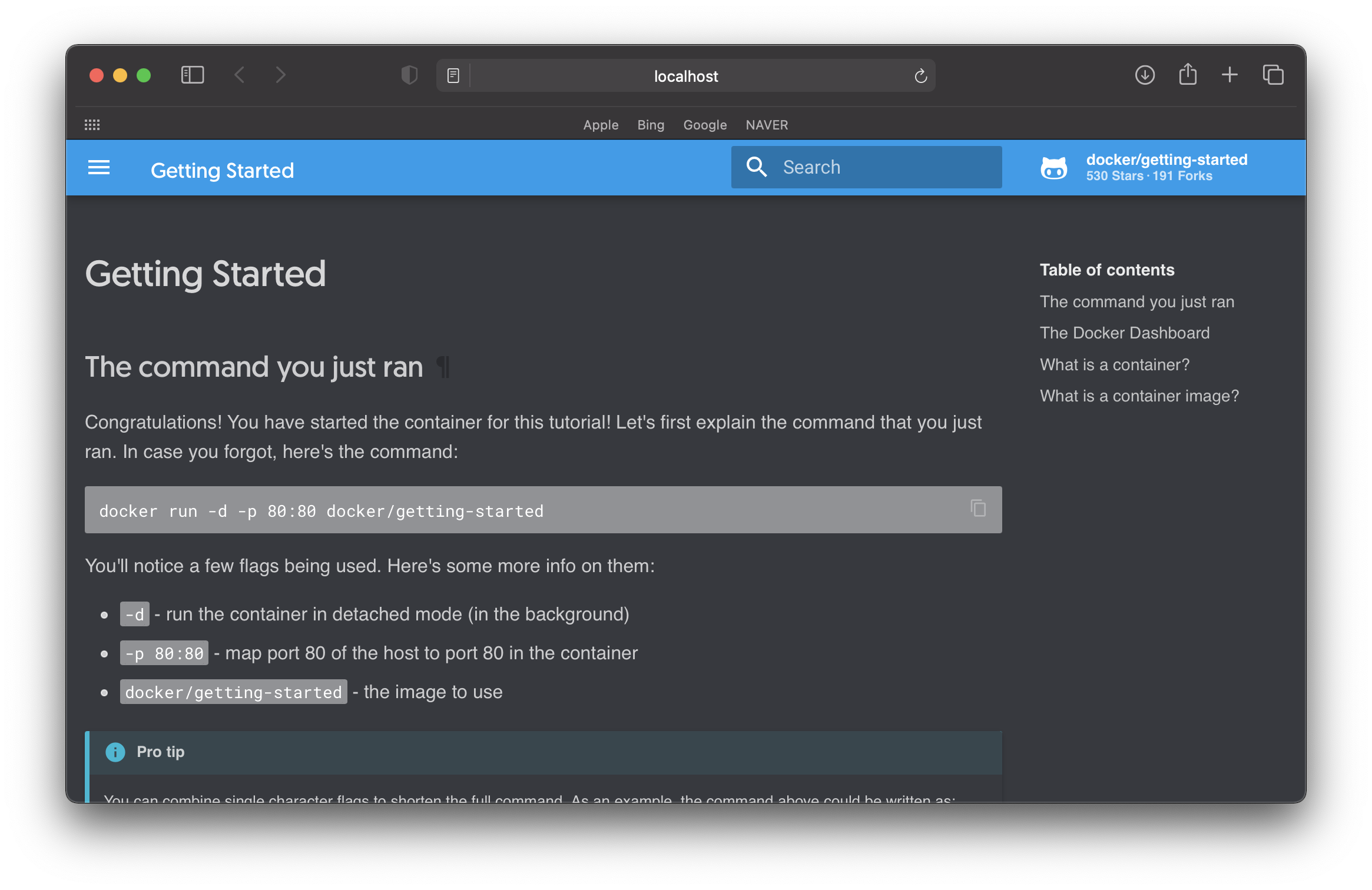Open the Reader view page icon

pos(453,76)
